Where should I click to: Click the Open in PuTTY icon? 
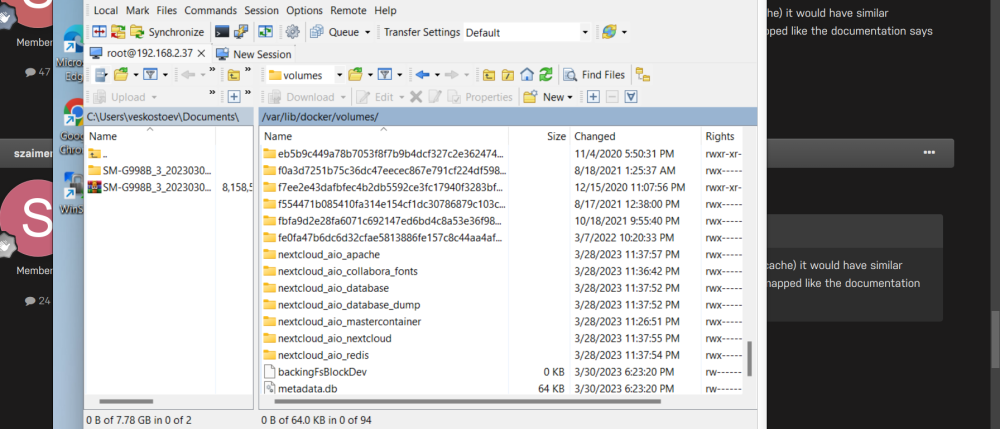click(x=241, y=32)
